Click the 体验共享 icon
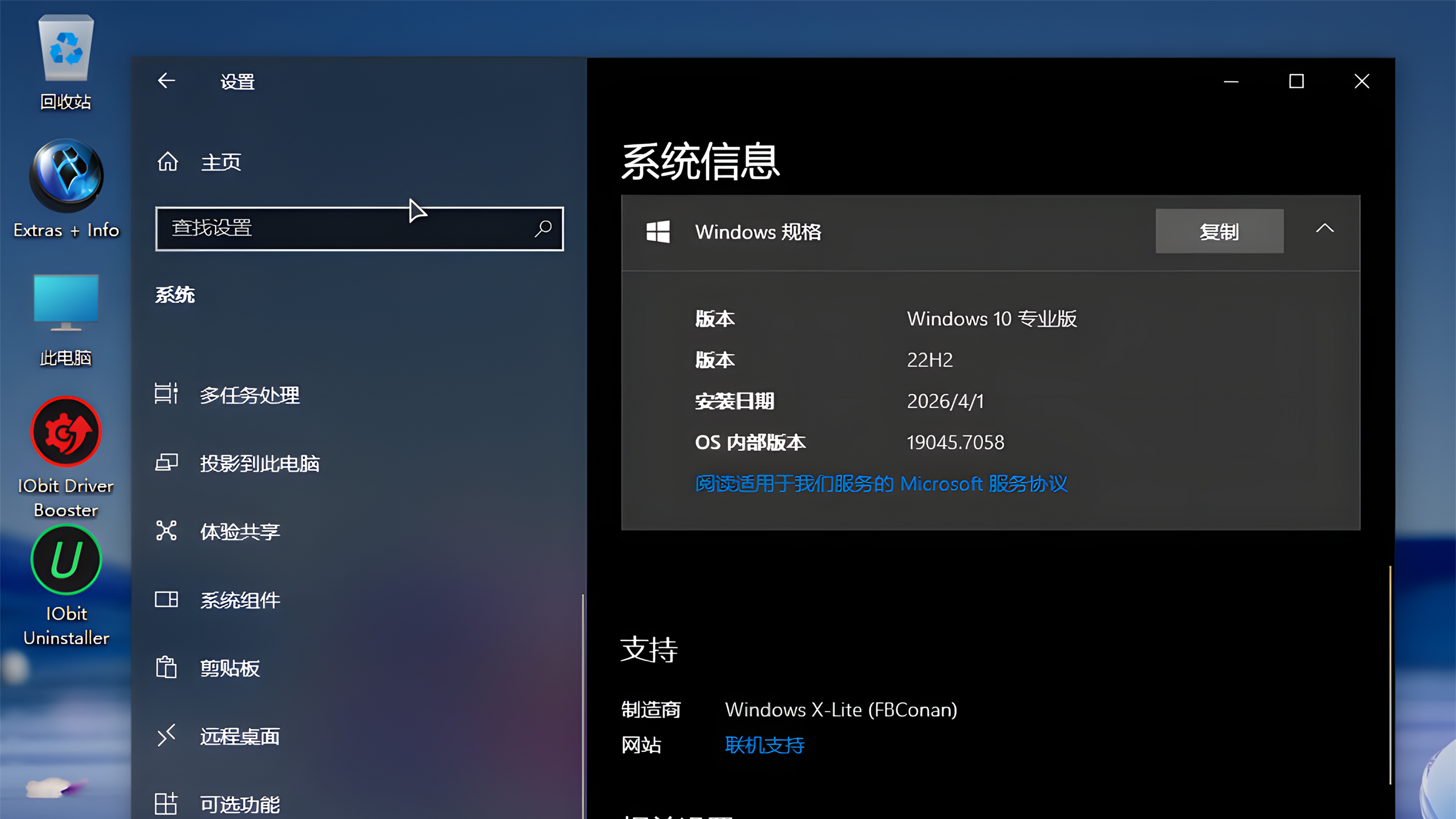The width and height of the screenshot is (1456, 819). click(x=166, y=531)
